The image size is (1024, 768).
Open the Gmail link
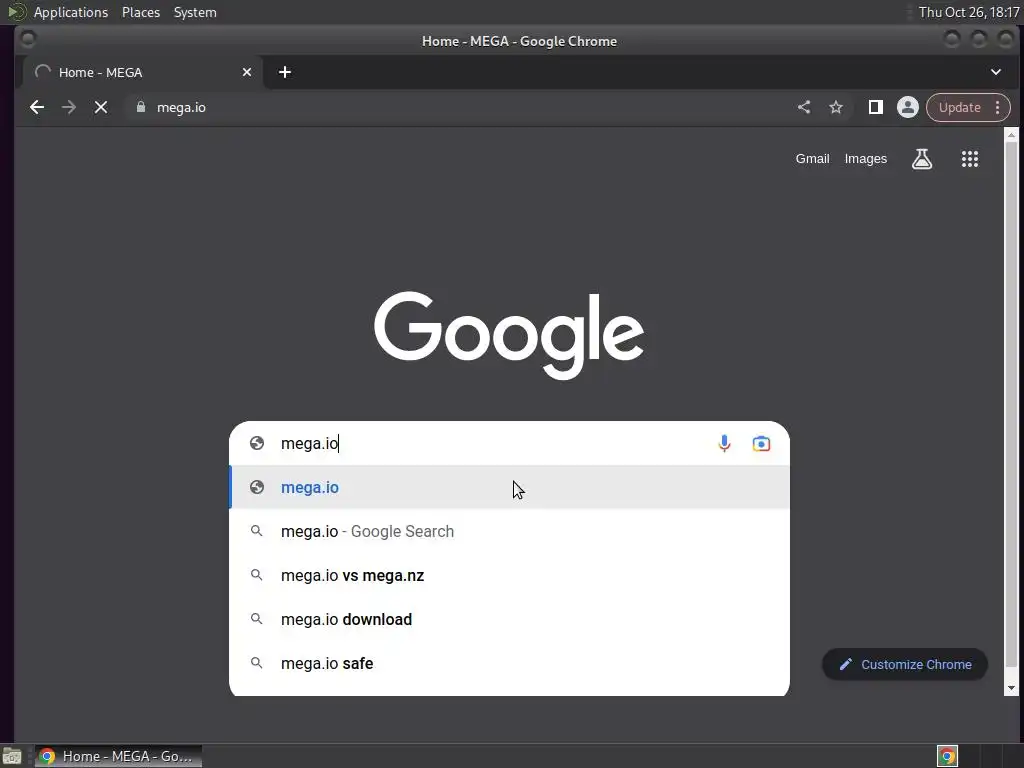pos(812,159)
